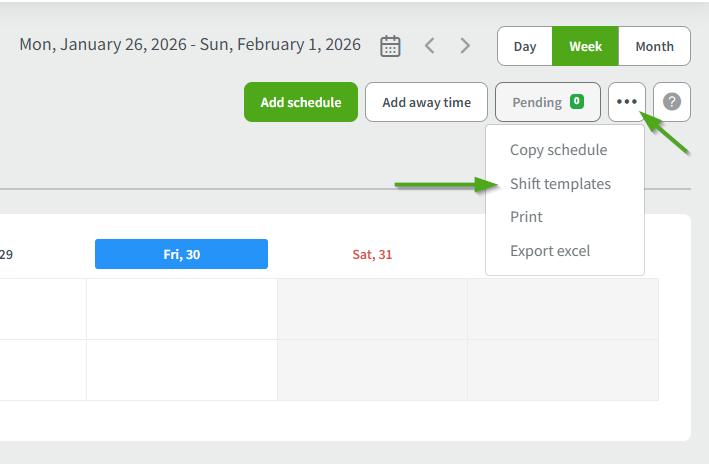Click the highlighted Fri, 30 day header

(181, 254)
